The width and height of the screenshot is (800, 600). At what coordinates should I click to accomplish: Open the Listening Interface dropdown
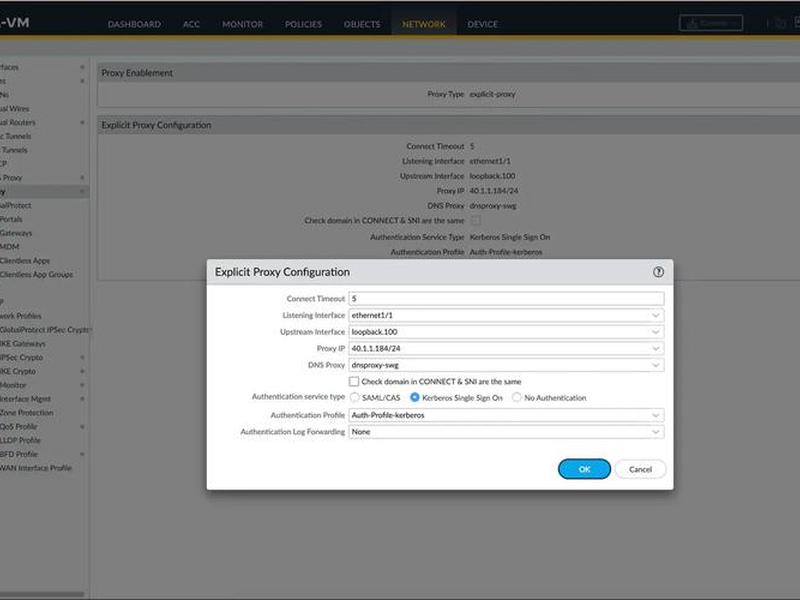tap(656, 315)
